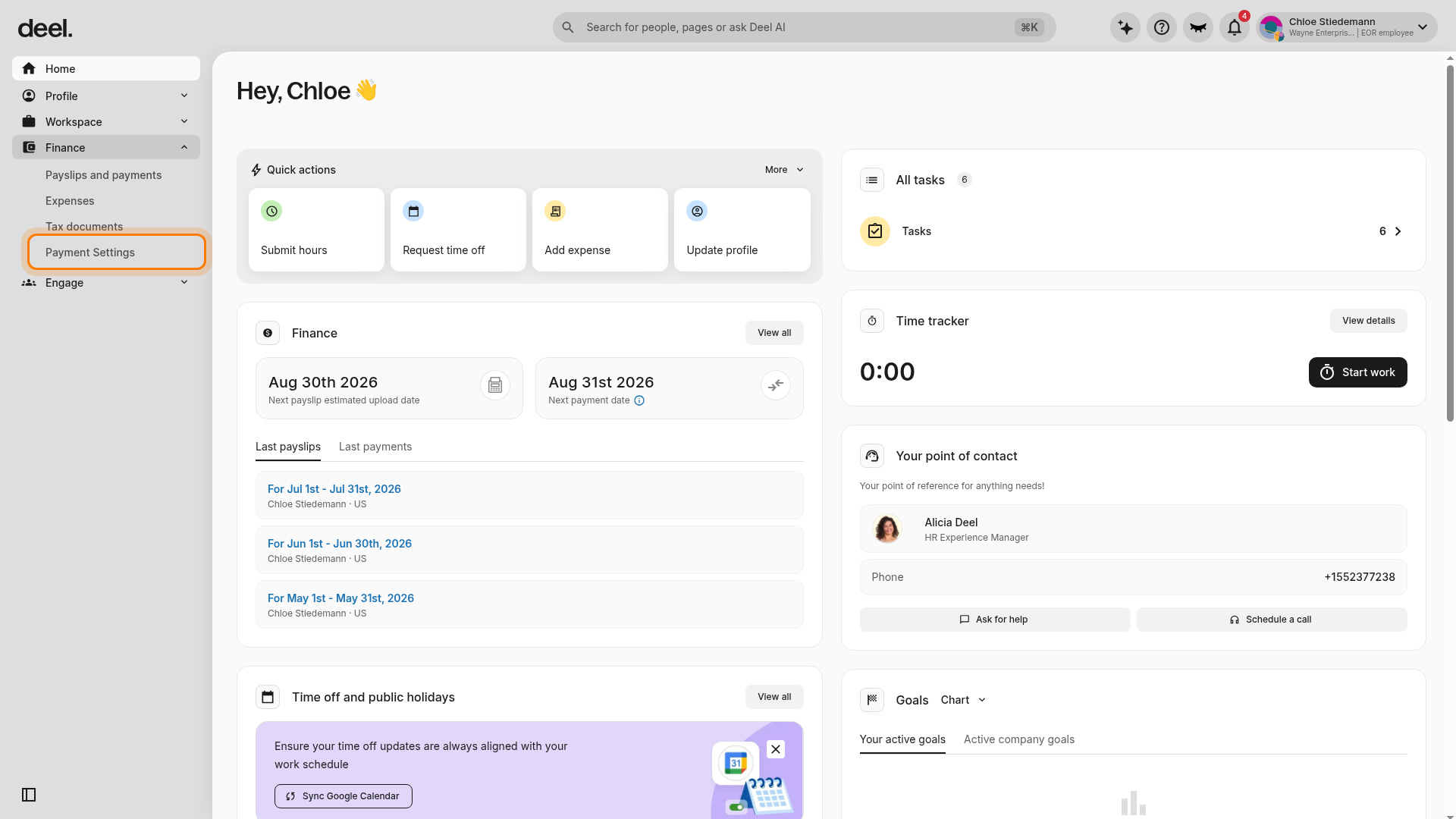Click View all in Time off card

coord(774,697)
